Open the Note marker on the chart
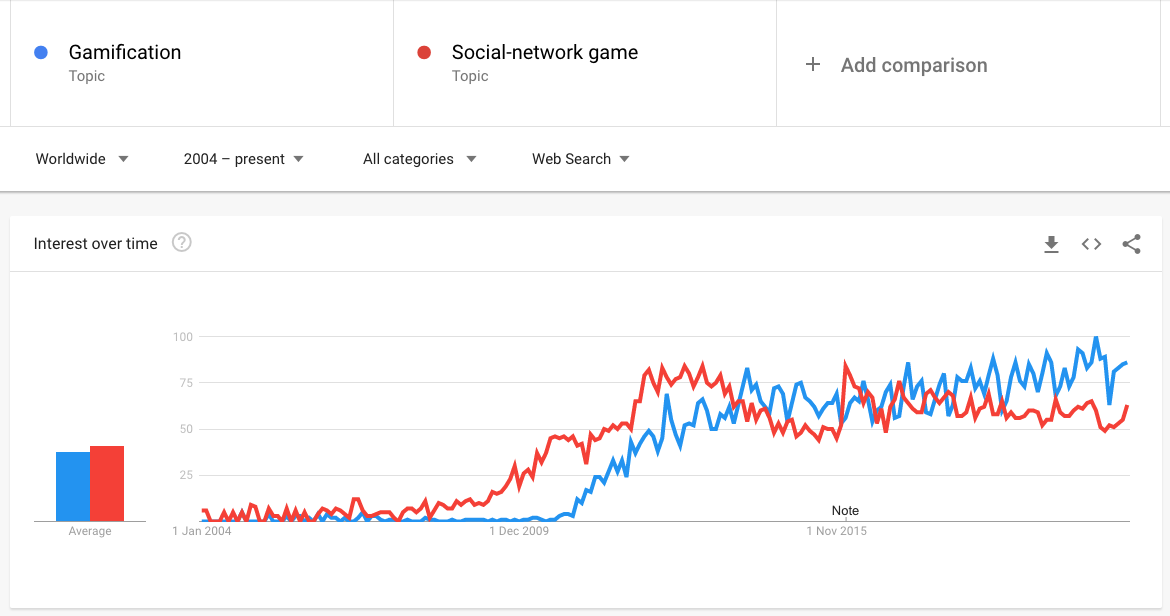Viewport: 1170px width, 616px height. coord(845,511)
